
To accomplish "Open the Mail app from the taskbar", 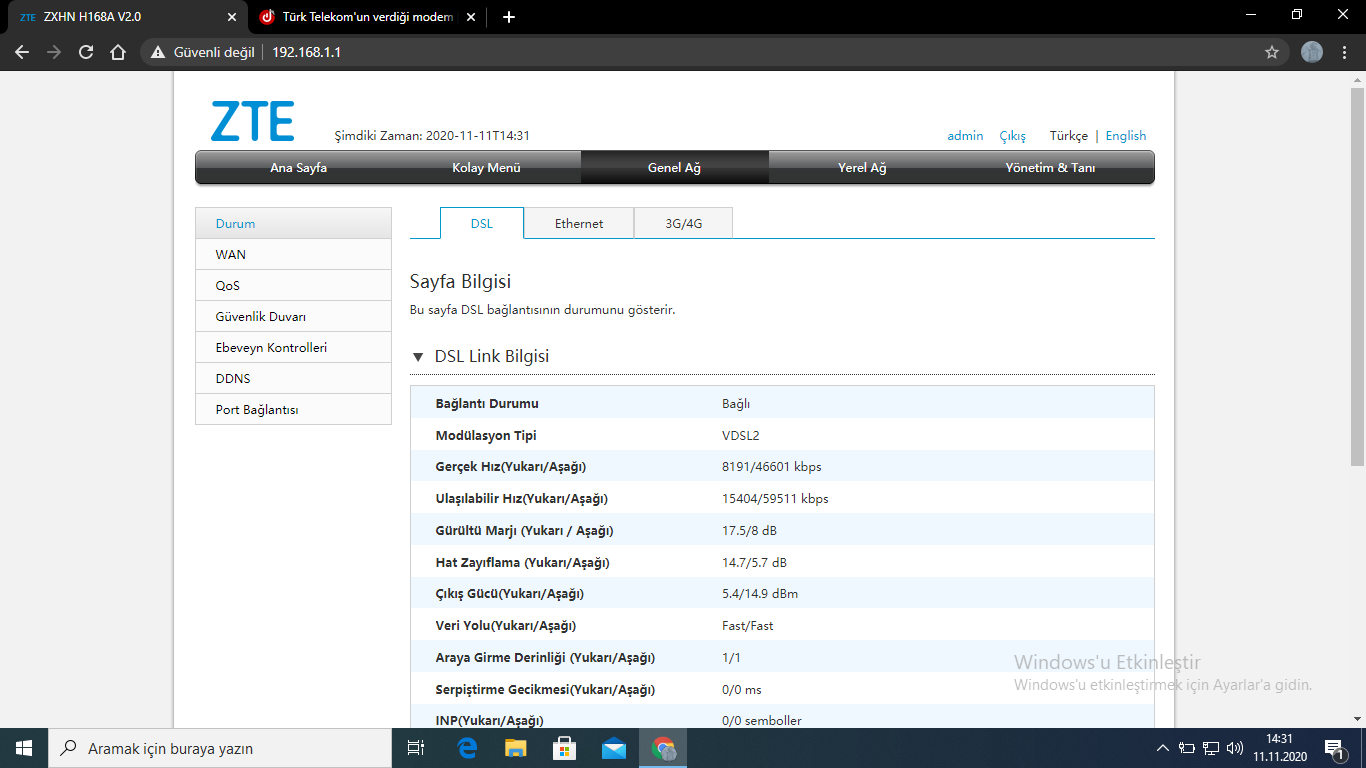I will pyautogui.click(x=613, y=748).
